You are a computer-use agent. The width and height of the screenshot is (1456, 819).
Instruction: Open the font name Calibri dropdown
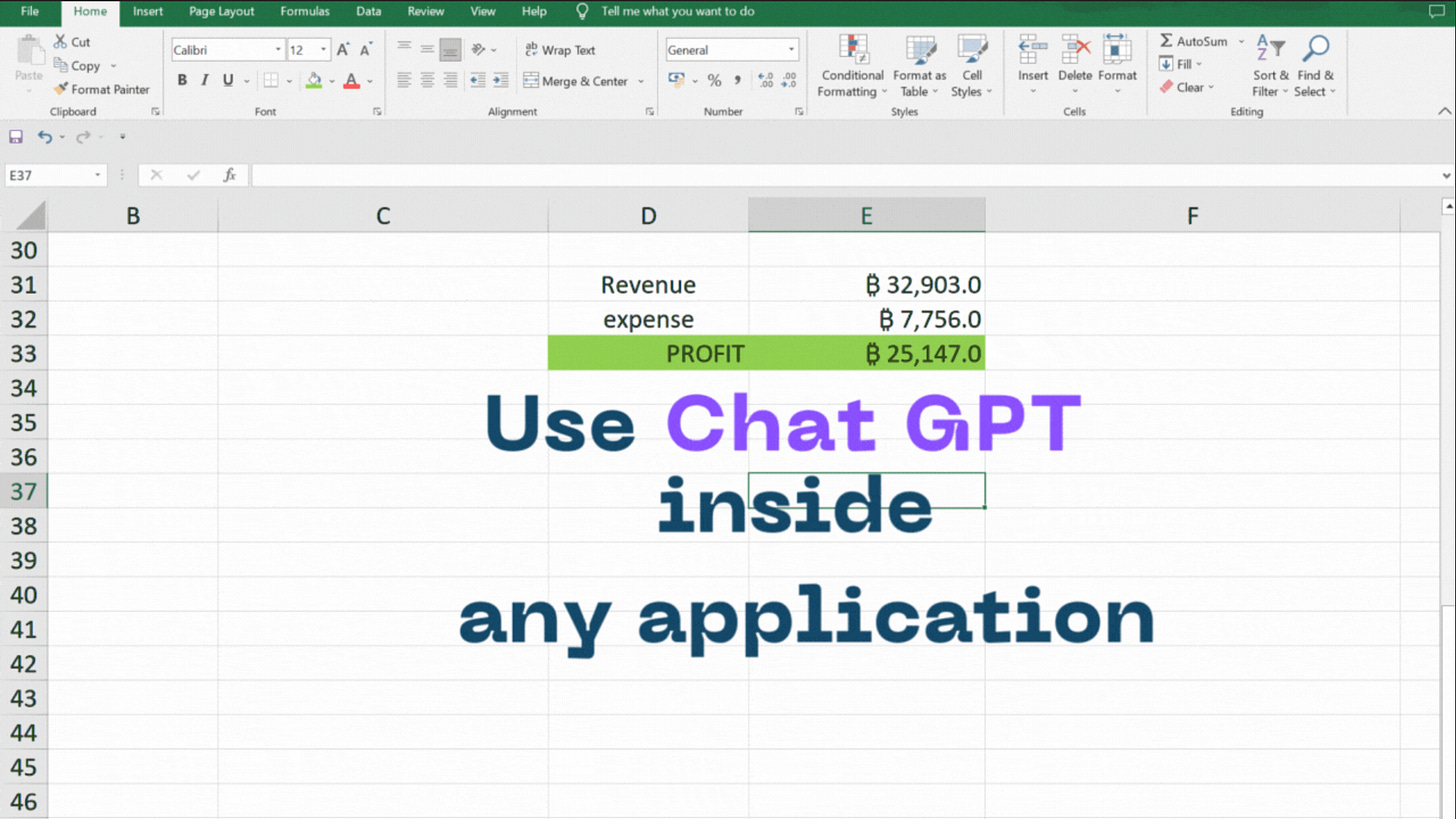[x=278, y=50]
